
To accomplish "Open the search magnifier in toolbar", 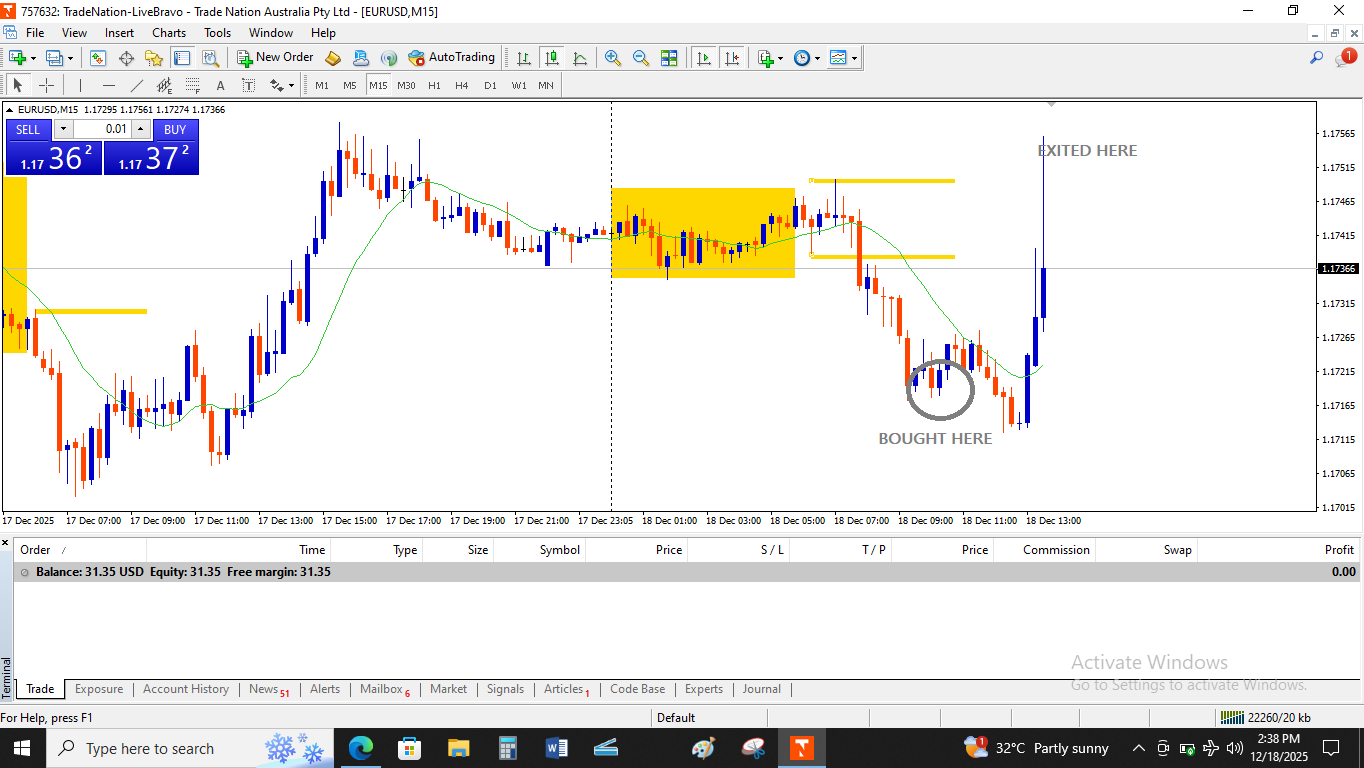I will pos(1317,58).
